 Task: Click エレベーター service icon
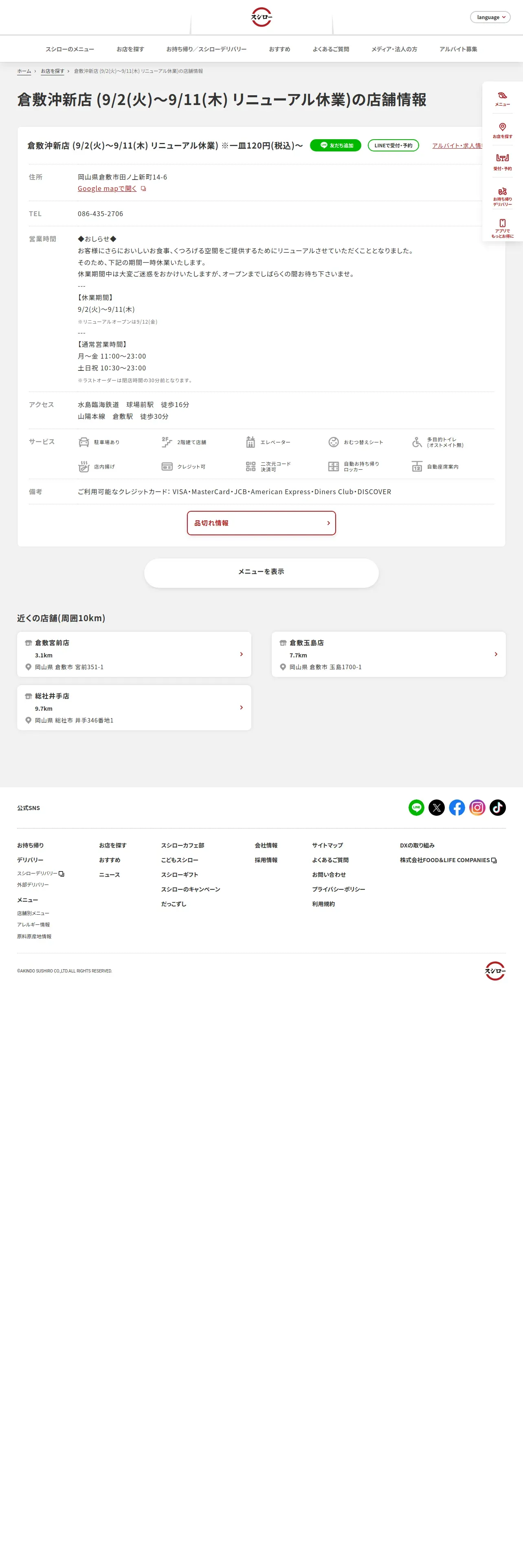tap(250, 442)
